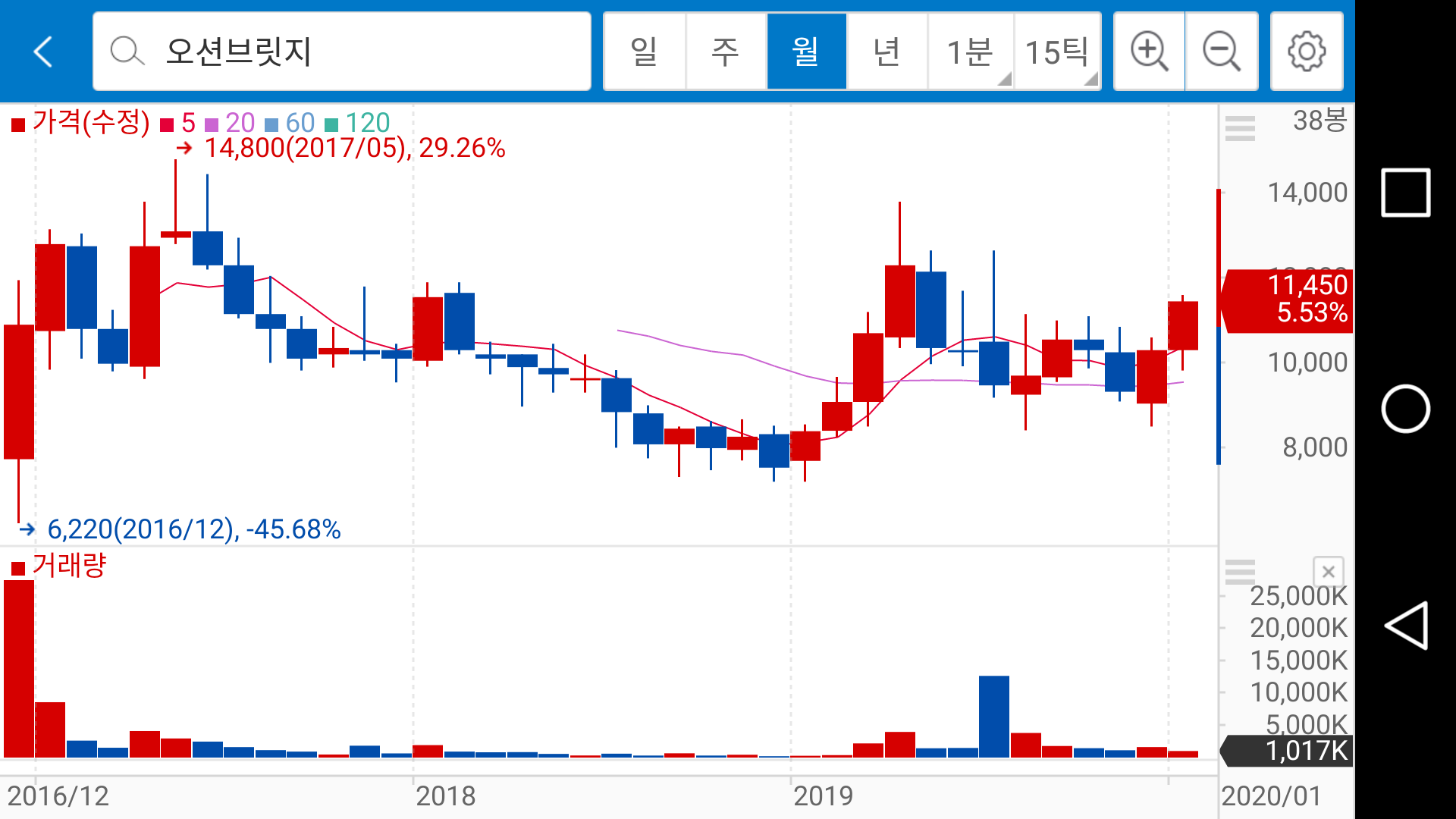Switch to the 일 (daily) chart tab
The height and width of the screenshot is (819, 1456).
(x=645, y=52)
